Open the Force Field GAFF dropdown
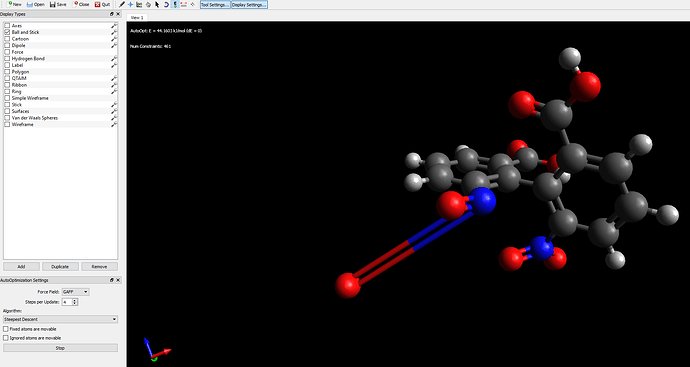690x367 pixels. pyautogui.click(x=75, y=292)
